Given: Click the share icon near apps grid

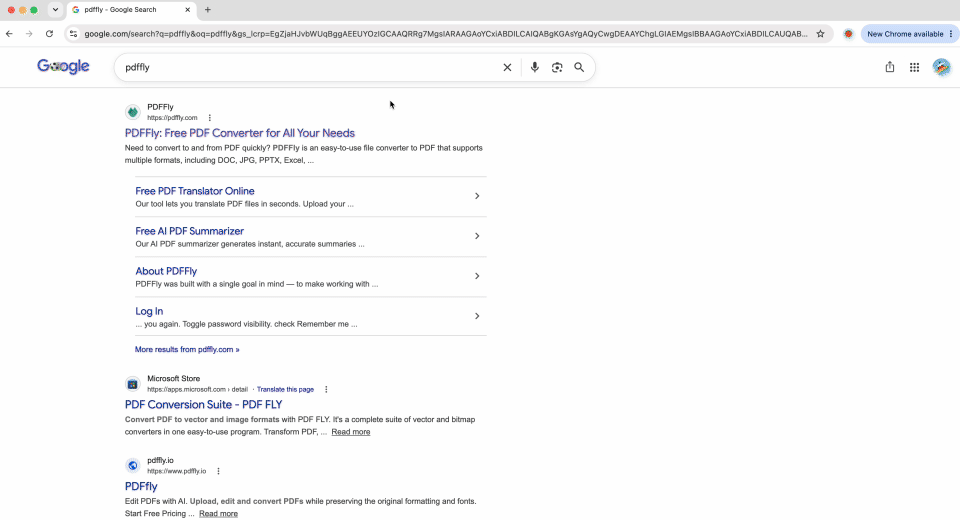Looking at the screenshot, I should click(x=890, y=67).
